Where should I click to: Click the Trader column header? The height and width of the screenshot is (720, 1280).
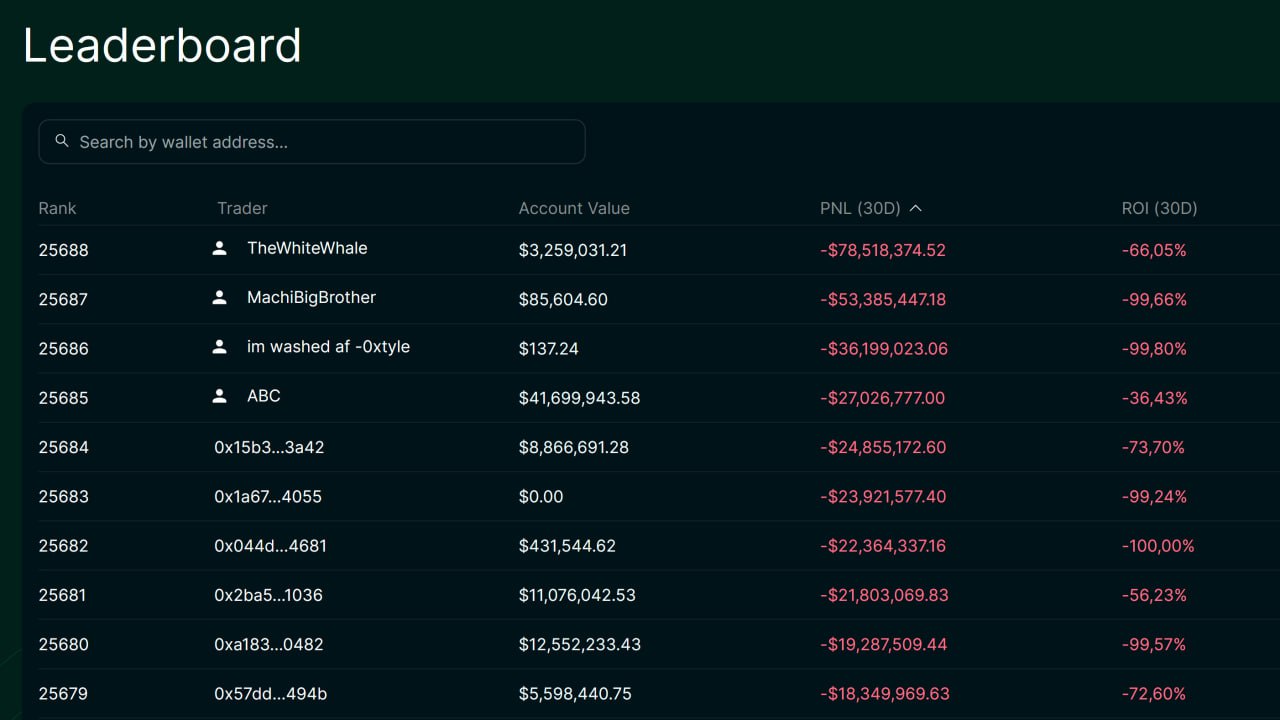pos(242,208)
